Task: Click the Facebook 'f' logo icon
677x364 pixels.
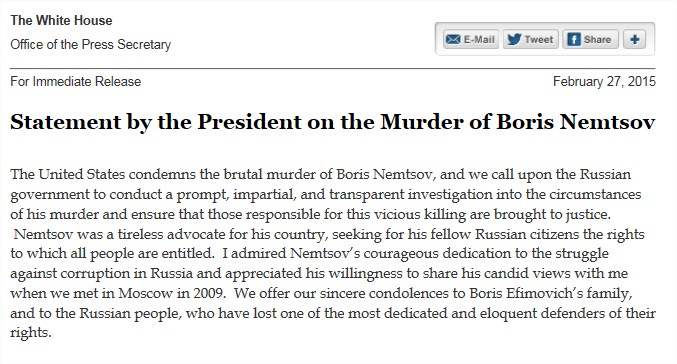Action: tap(573, 39)
